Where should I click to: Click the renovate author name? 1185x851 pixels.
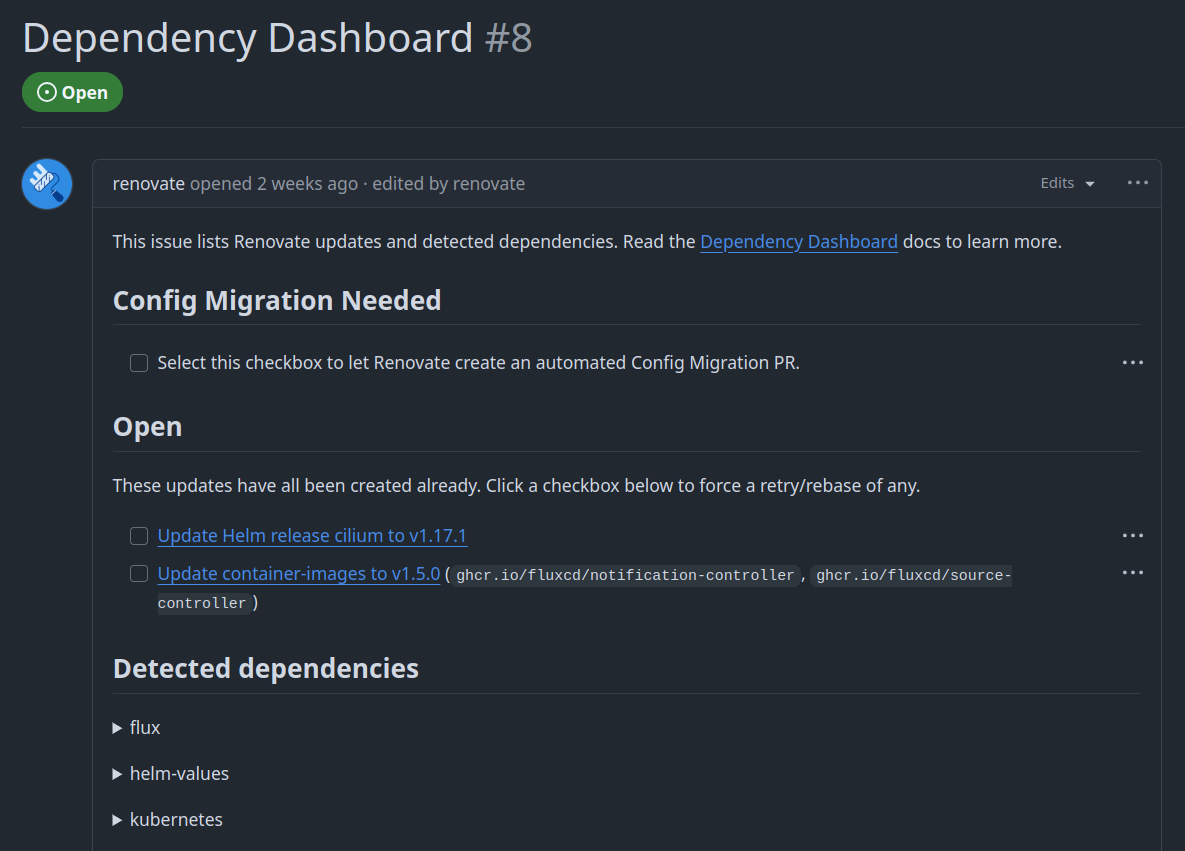[149, 184]
